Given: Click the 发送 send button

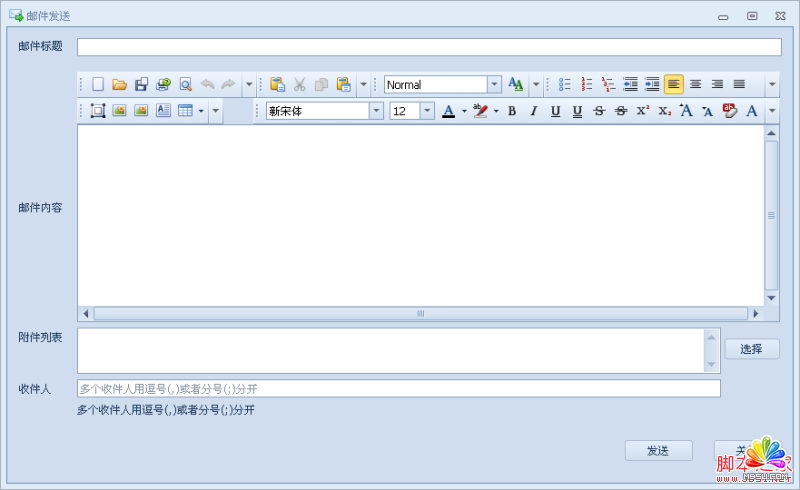Looking at the screenshot, I should pyautogui.click(x=658, y=451).
